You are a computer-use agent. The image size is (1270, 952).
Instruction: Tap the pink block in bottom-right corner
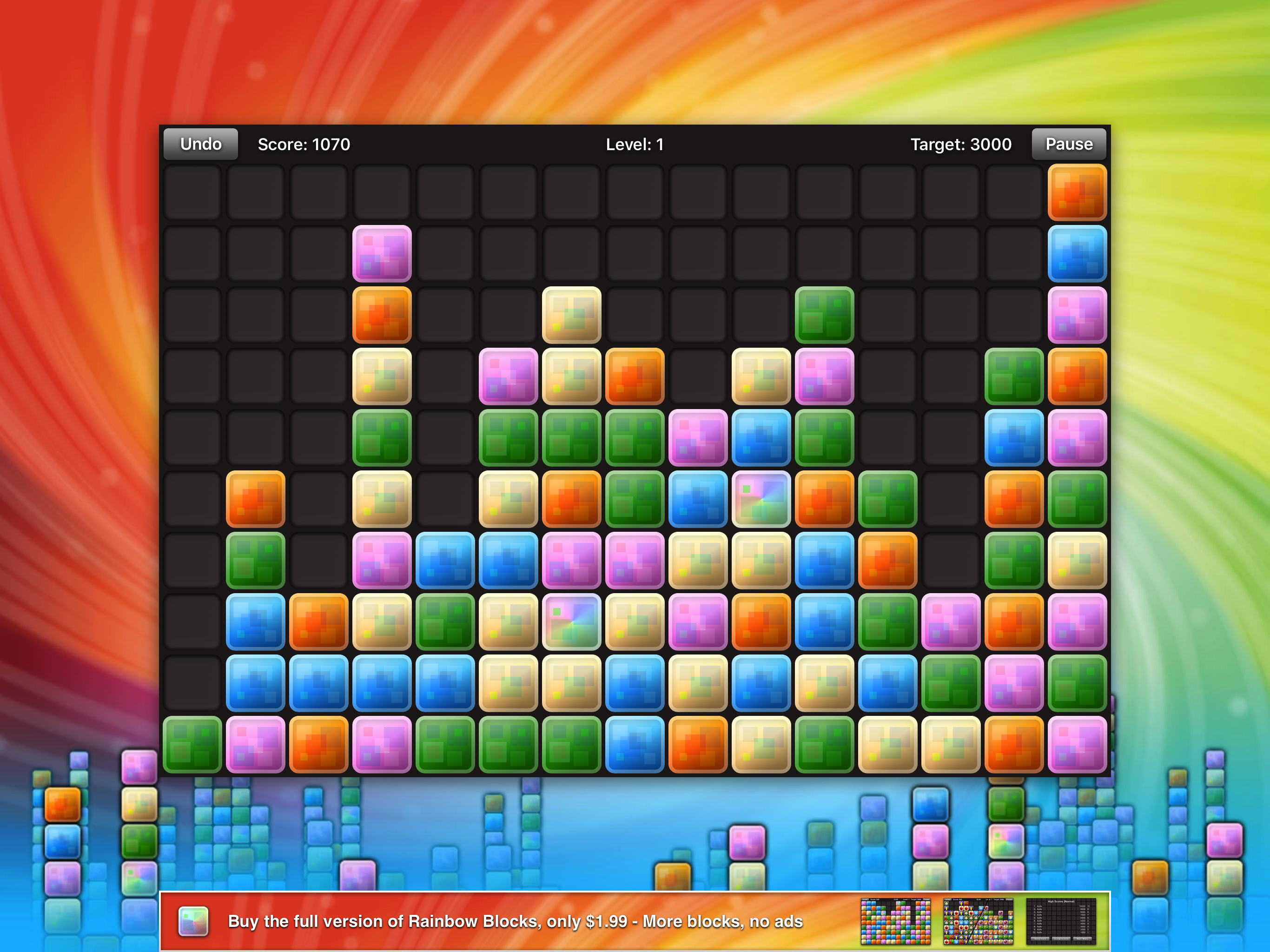[x=1077, y=745]
